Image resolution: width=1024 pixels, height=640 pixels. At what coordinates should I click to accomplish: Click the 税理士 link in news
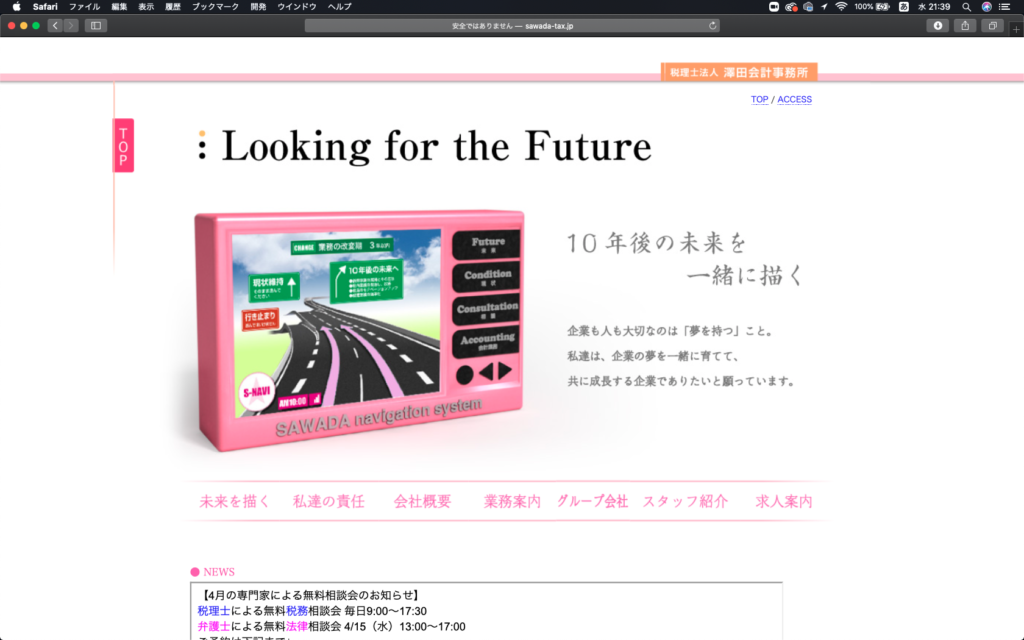tap(214, 611)
